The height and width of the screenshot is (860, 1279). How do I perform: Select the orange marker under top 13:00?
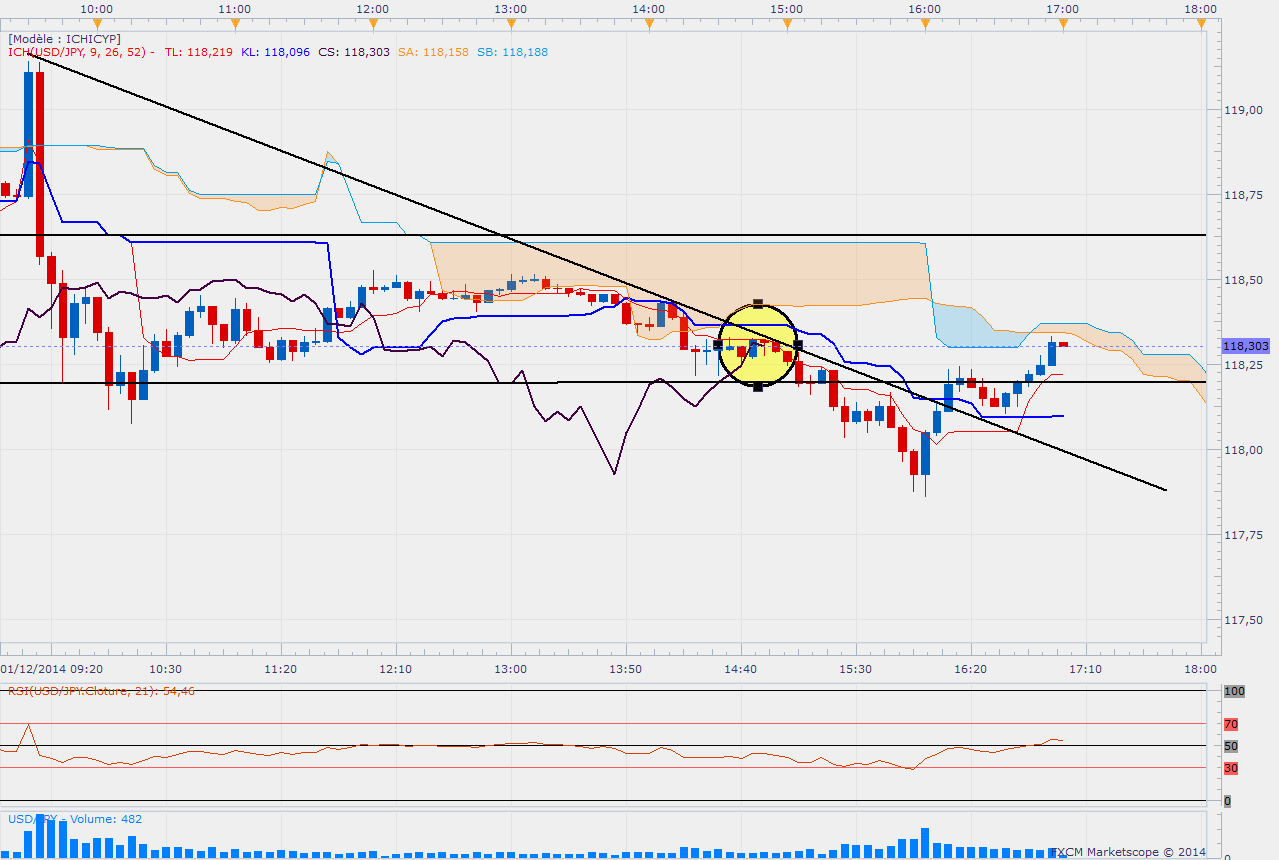tap(510, 25)
